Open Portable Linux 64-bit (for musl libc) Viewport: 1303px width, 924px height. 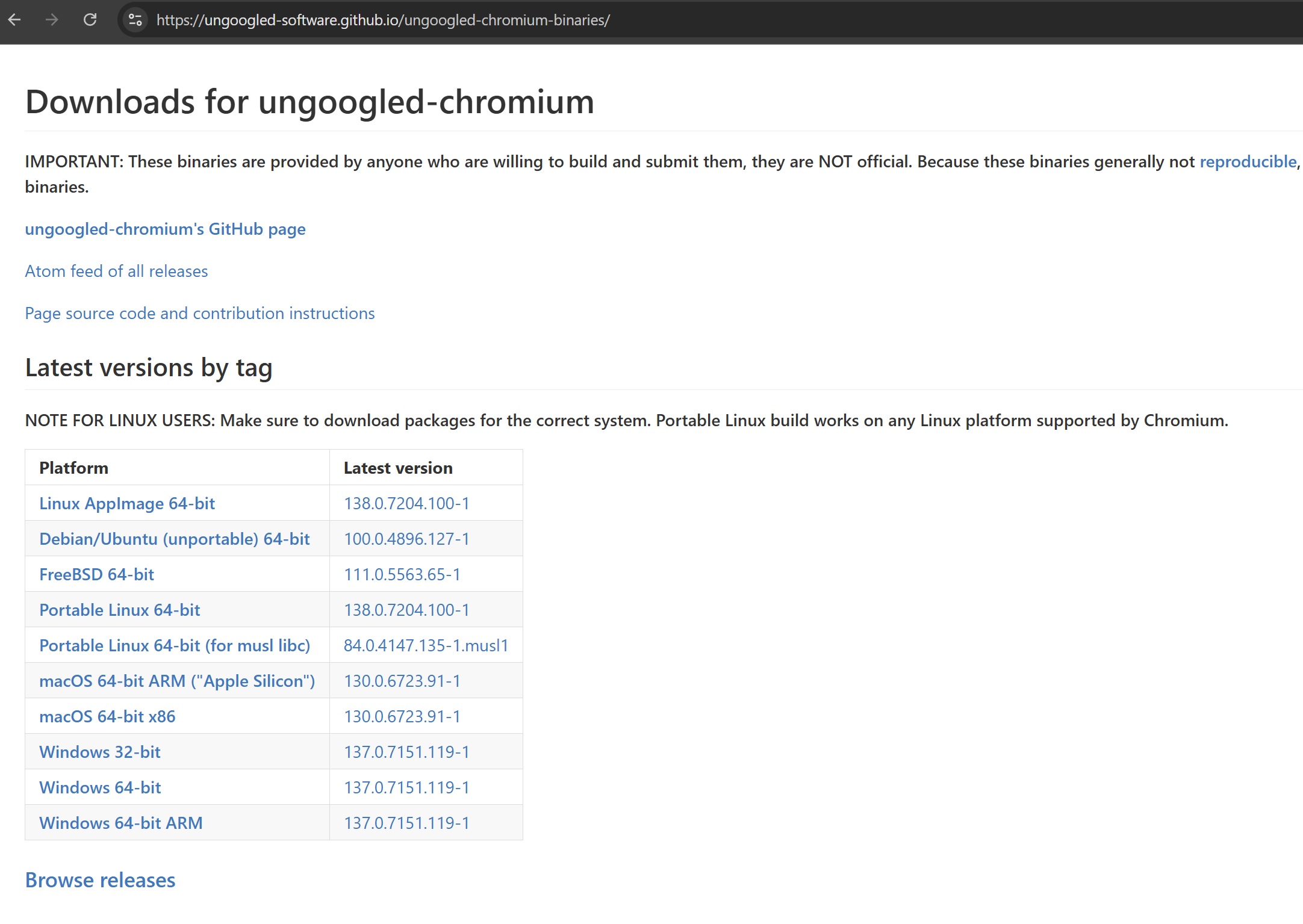click(x=175, y=645)
